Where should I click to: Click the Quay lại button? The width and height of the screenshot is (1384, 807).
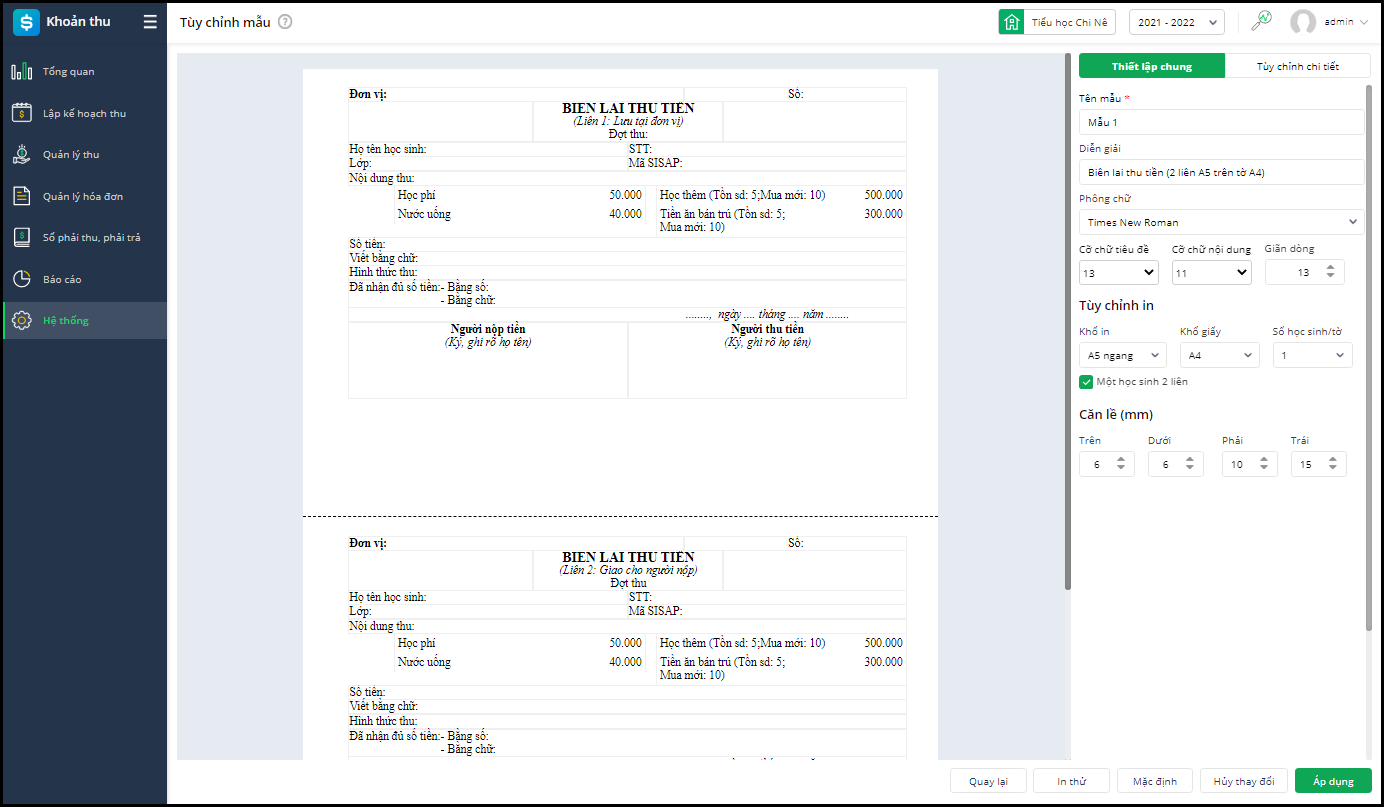click(x=988, y=781)
